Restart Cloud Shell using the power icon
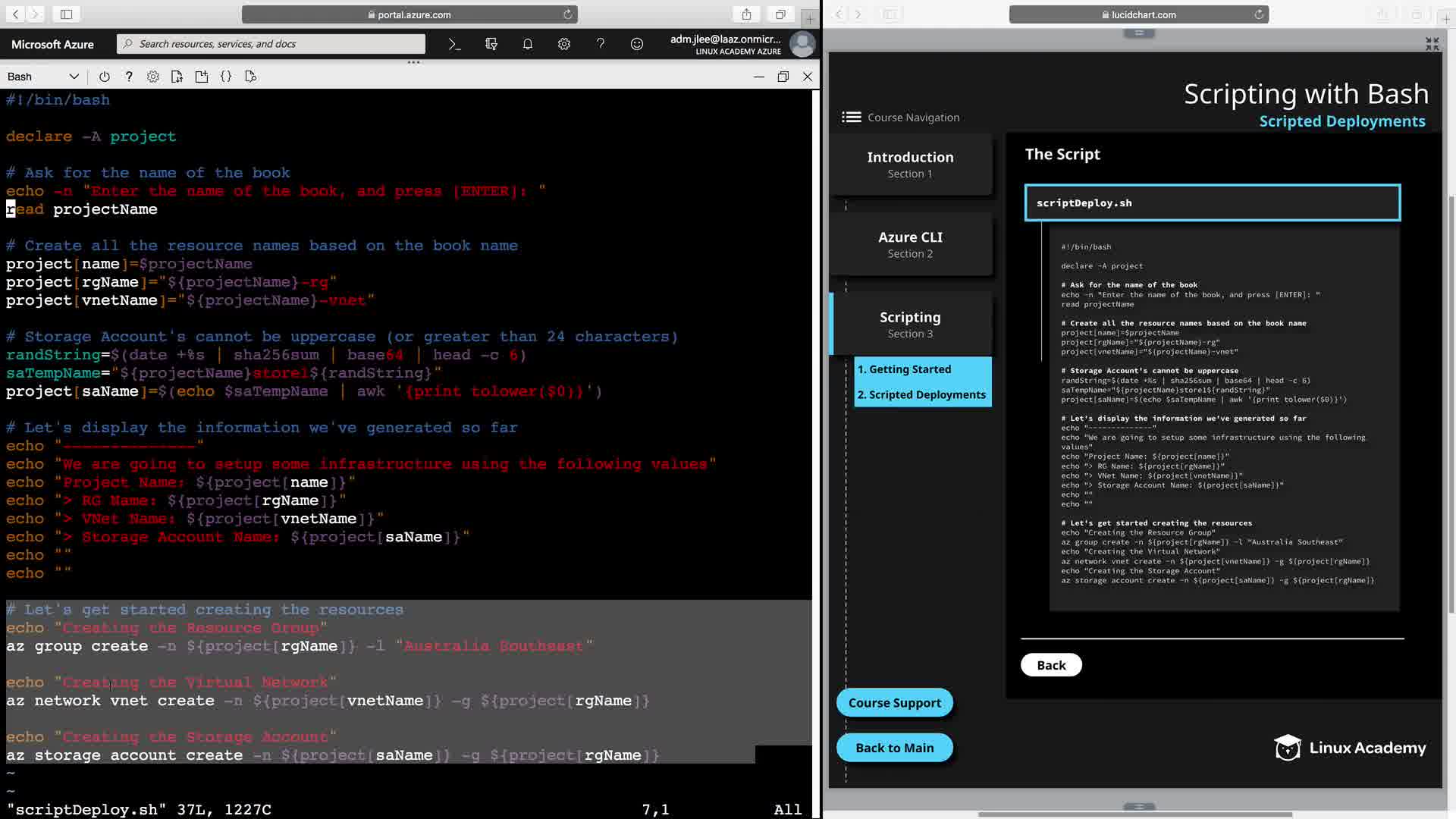The height and width of the screenshot is (819, 1456). pos(105,77)
